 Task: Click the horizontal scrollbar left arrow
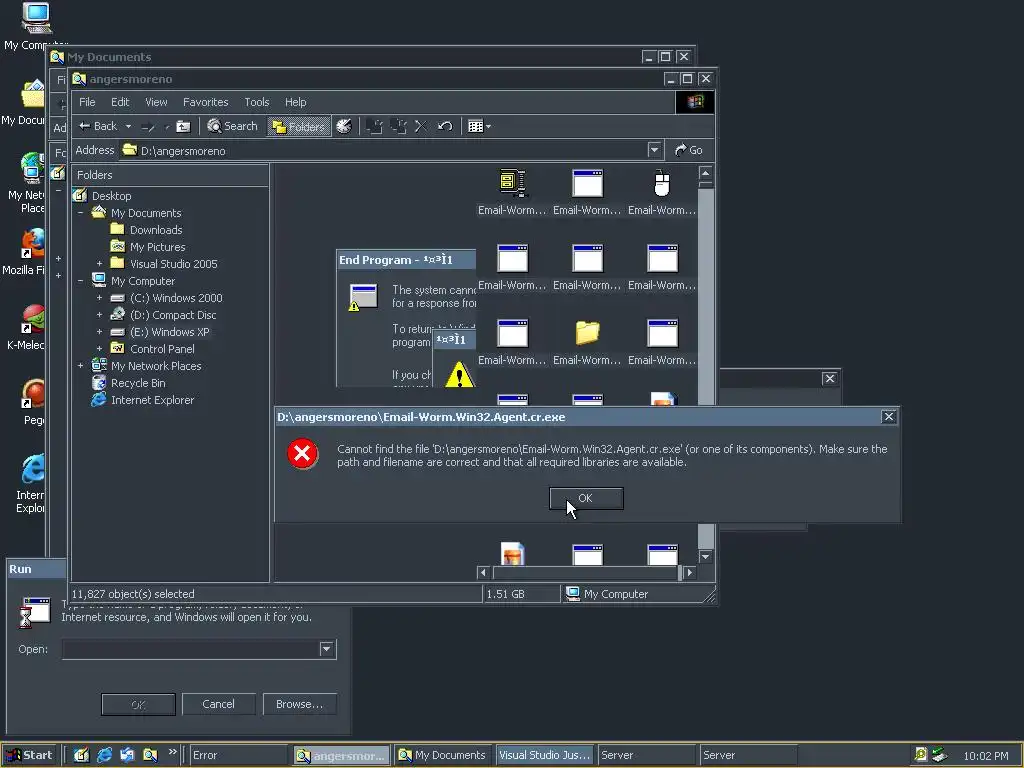point(483,573)
